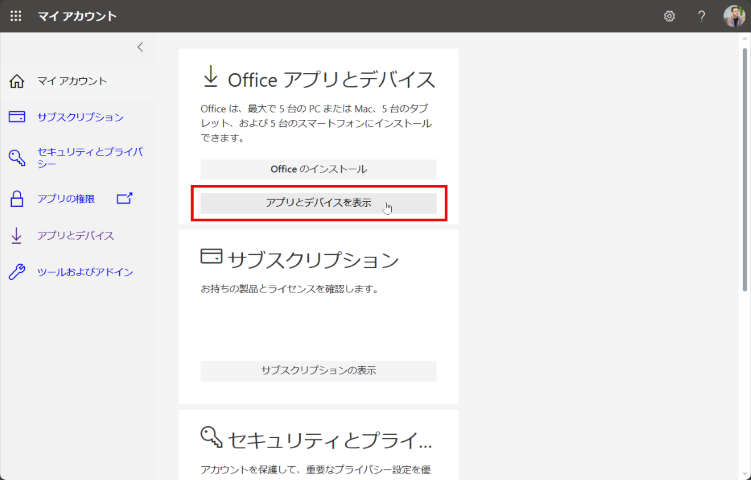751x480 pixels.
Task: Click the サブスクリプションの表示 button
Action: [x=319, y=371]
